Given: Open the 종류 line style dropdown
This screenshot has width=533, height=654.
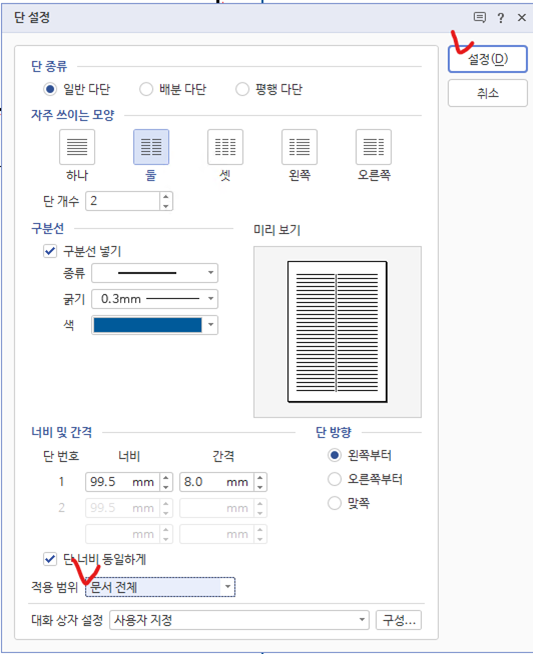Looking at the screenshot, I should coord(155,273).
